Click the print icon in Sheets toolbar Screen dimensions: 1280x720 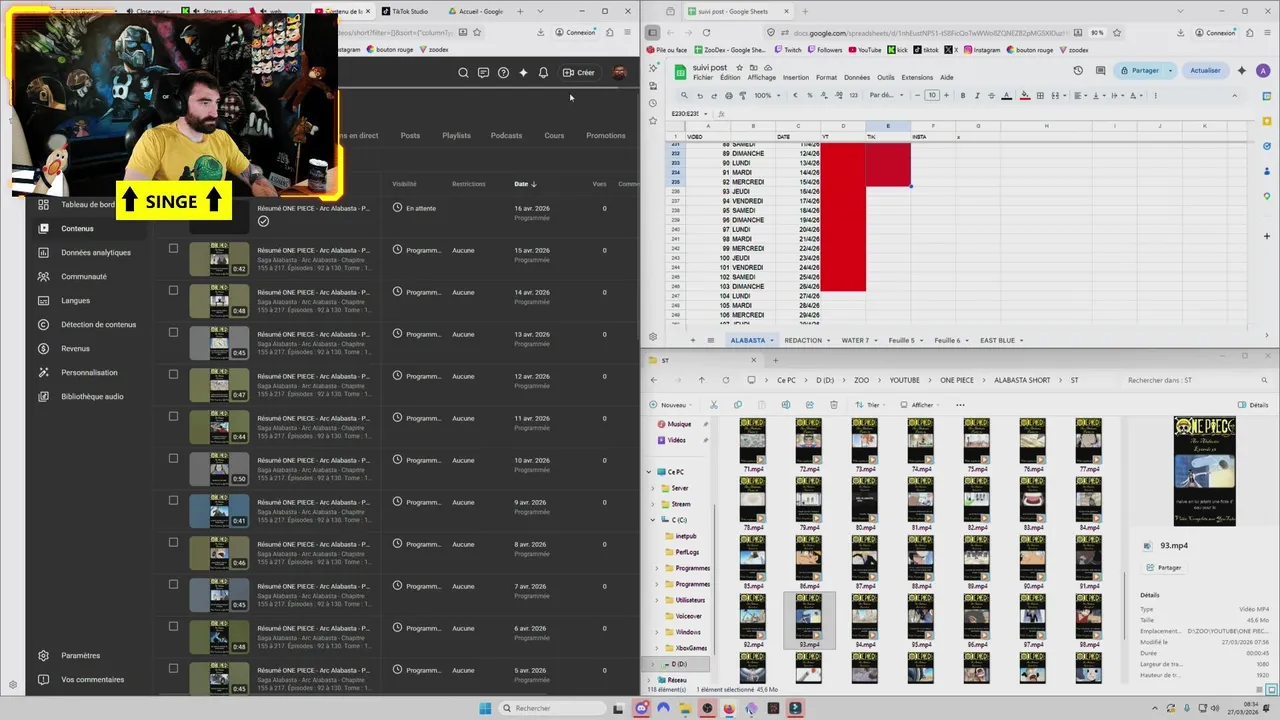click(728, 95)
